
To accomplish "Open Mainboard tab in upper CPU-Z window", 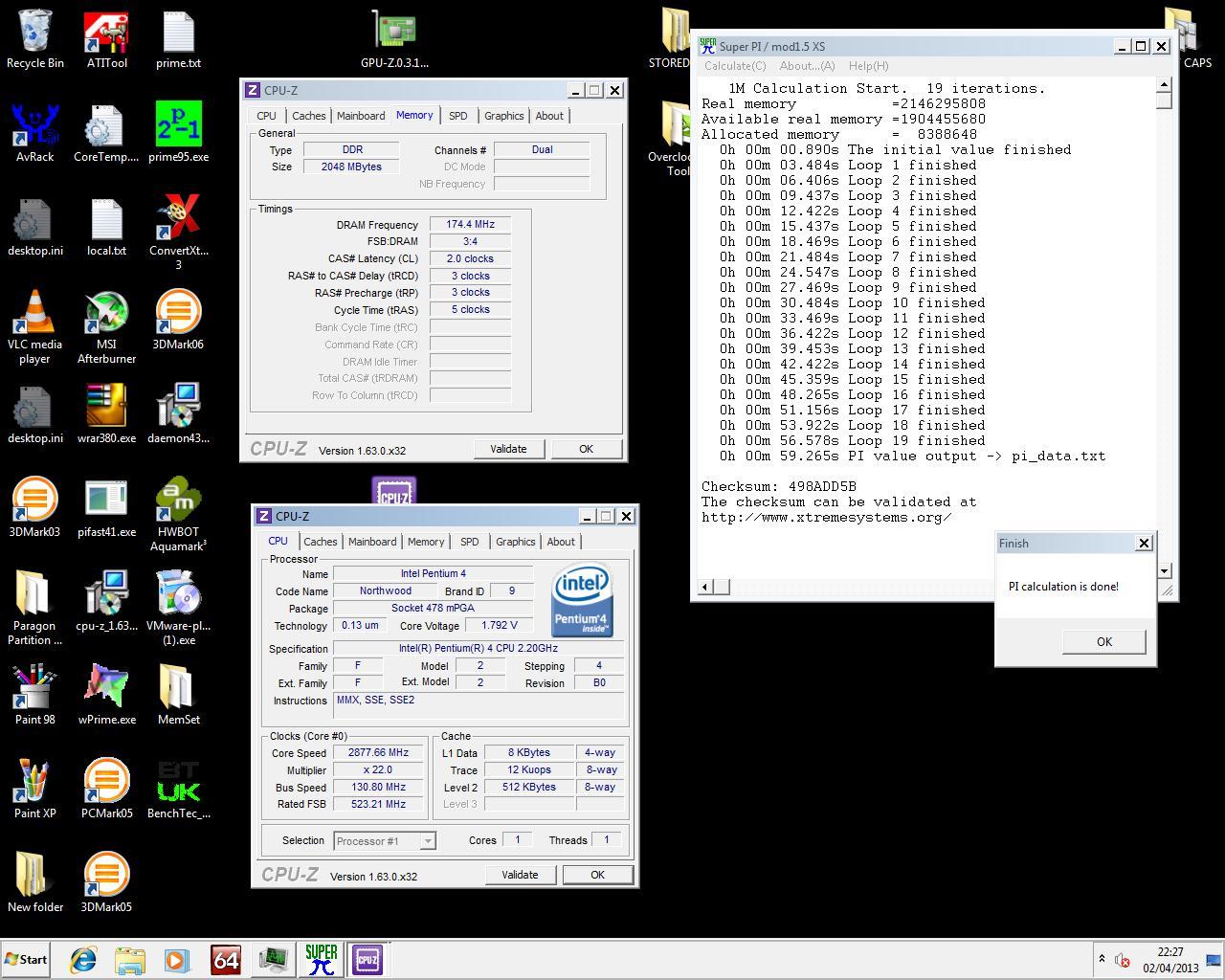I will tap(361, 116).
